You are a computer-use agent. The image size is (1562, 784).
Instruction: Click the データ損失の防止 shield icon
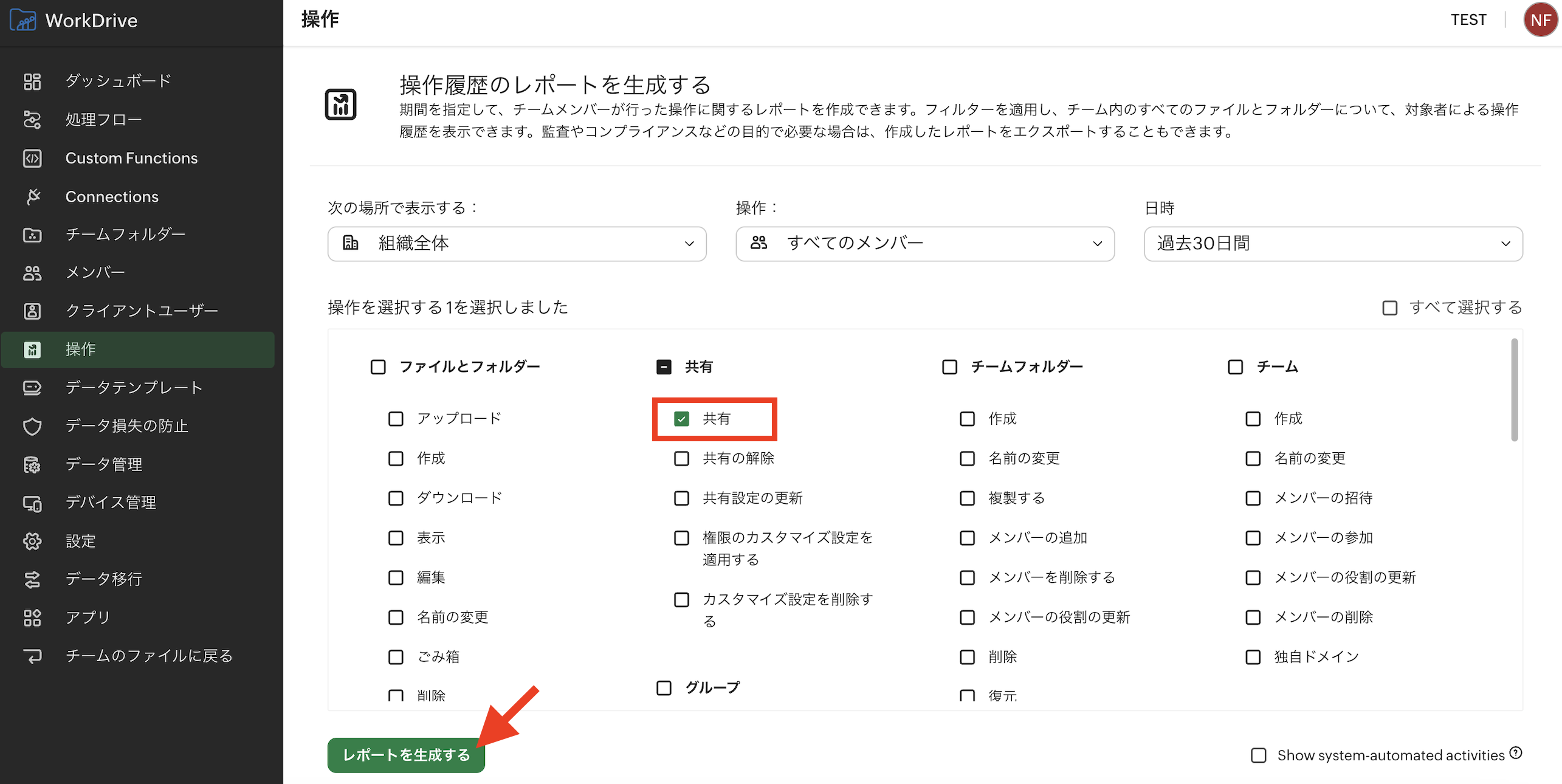(32, 426)
